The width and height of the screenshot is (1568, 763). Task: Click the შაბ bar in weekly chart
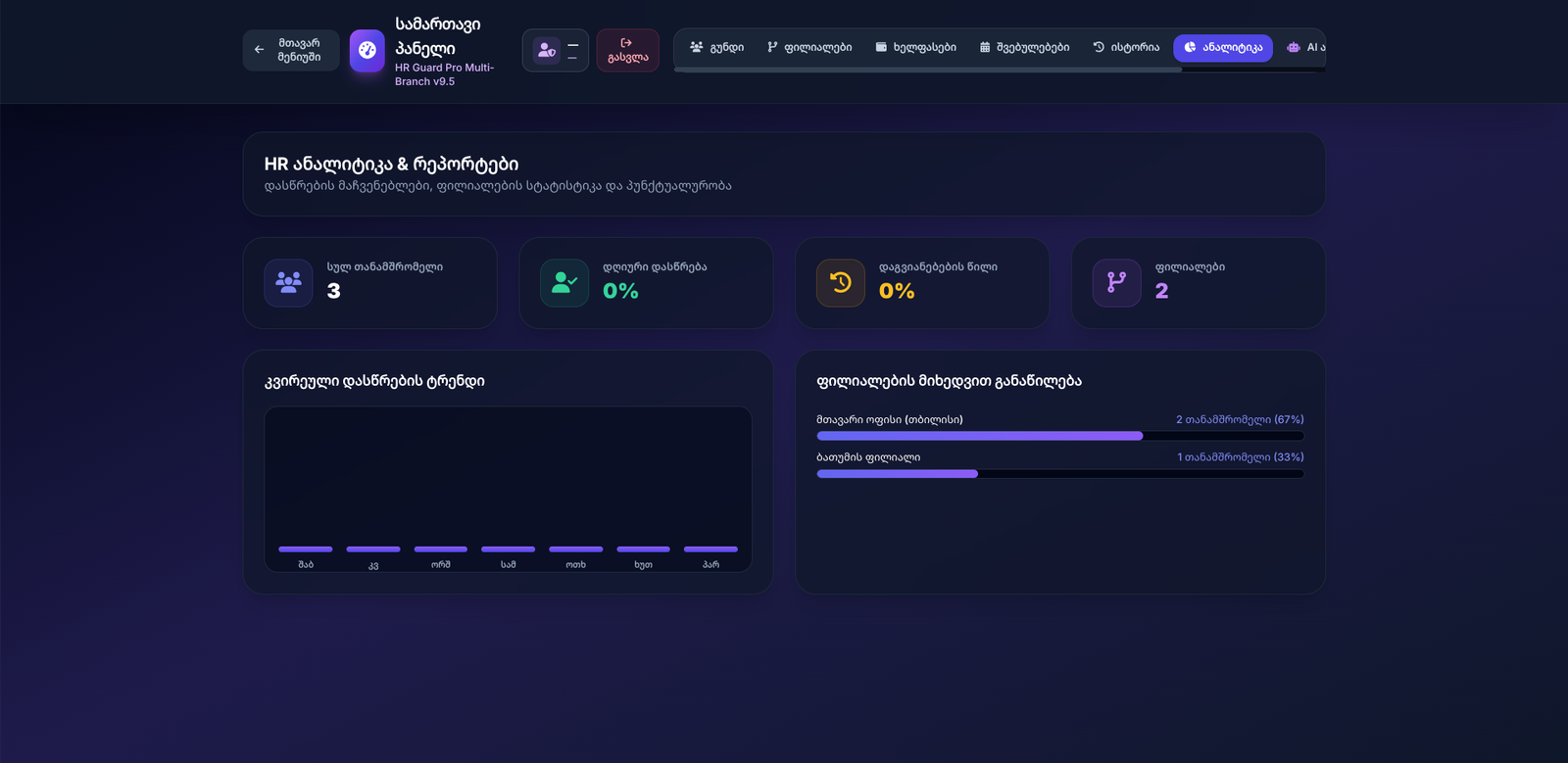coord(306,549)
